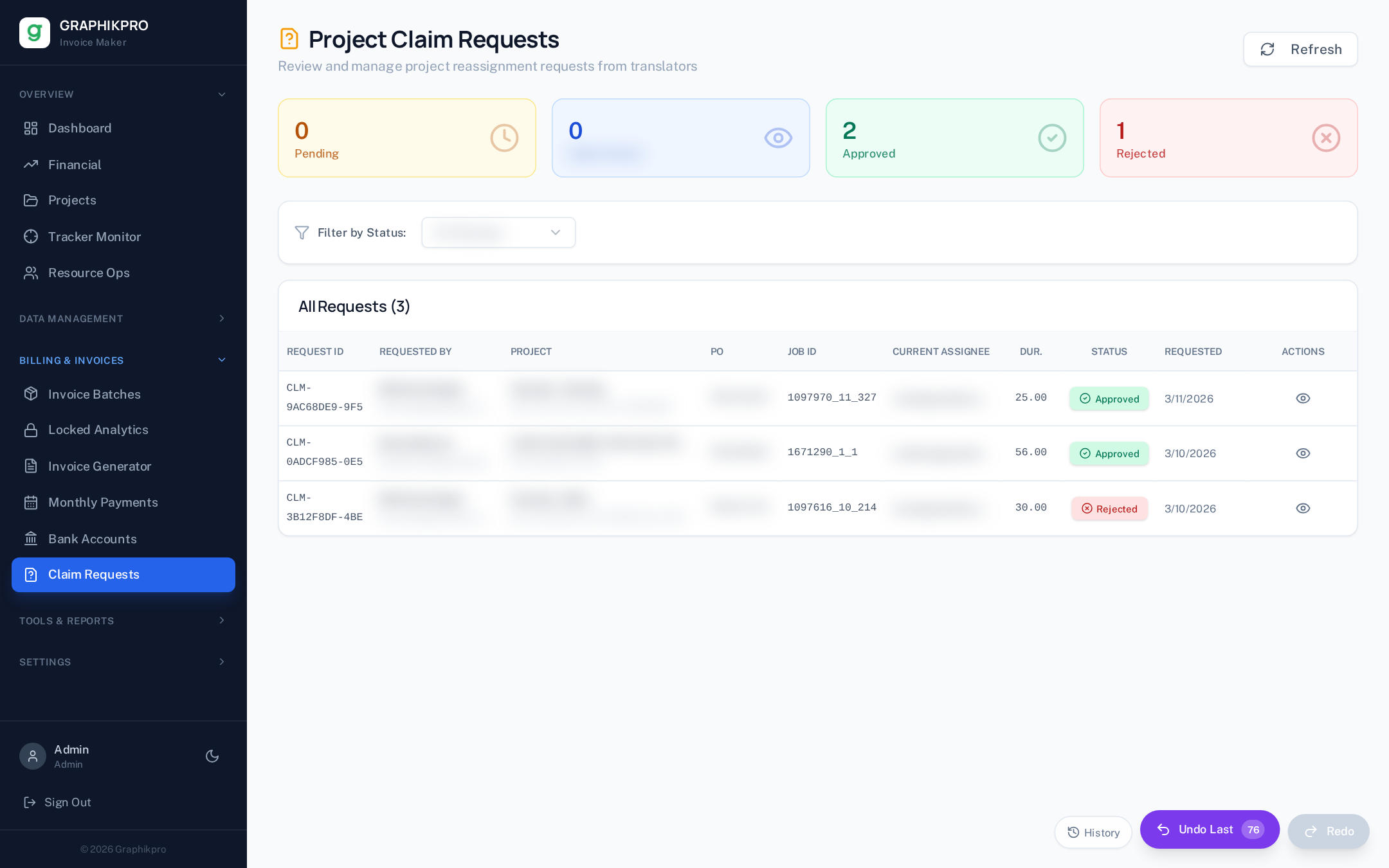The height and width of the screenshot is (868, 1389).
Task: Click the Pending clock icon
Action: [x=504, y=138]
